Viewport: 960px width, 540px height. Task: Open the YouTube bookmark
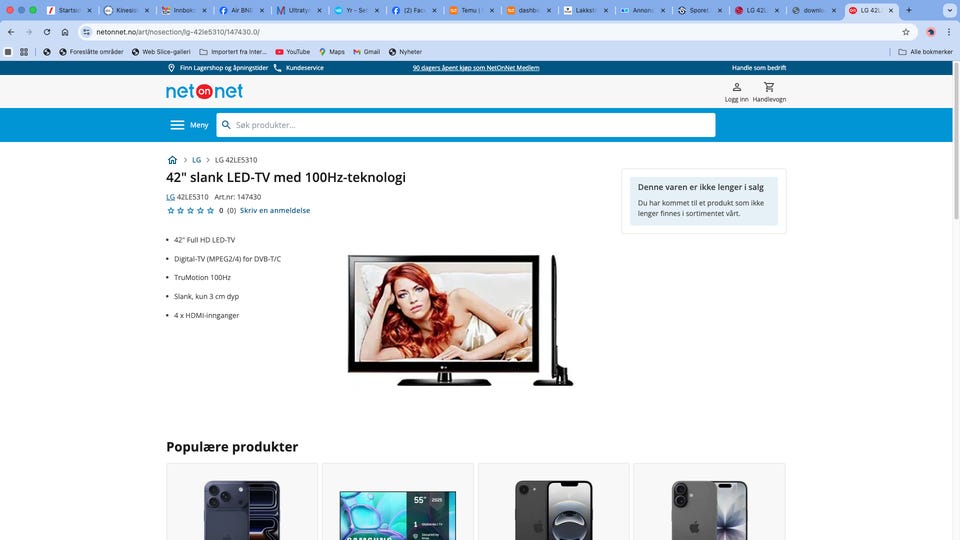click(293, 52)
